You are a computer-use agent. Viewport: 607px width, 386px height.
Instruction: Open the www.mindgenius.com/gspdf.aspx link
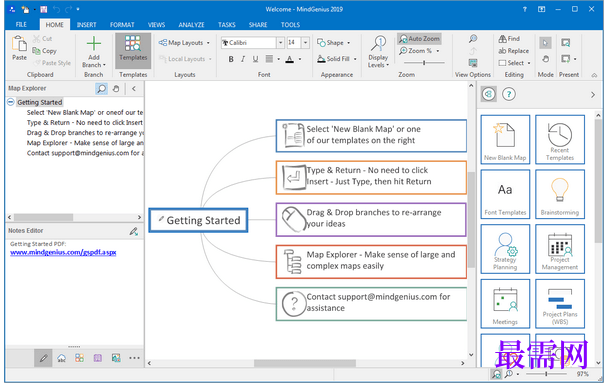[x=63, y=252]
